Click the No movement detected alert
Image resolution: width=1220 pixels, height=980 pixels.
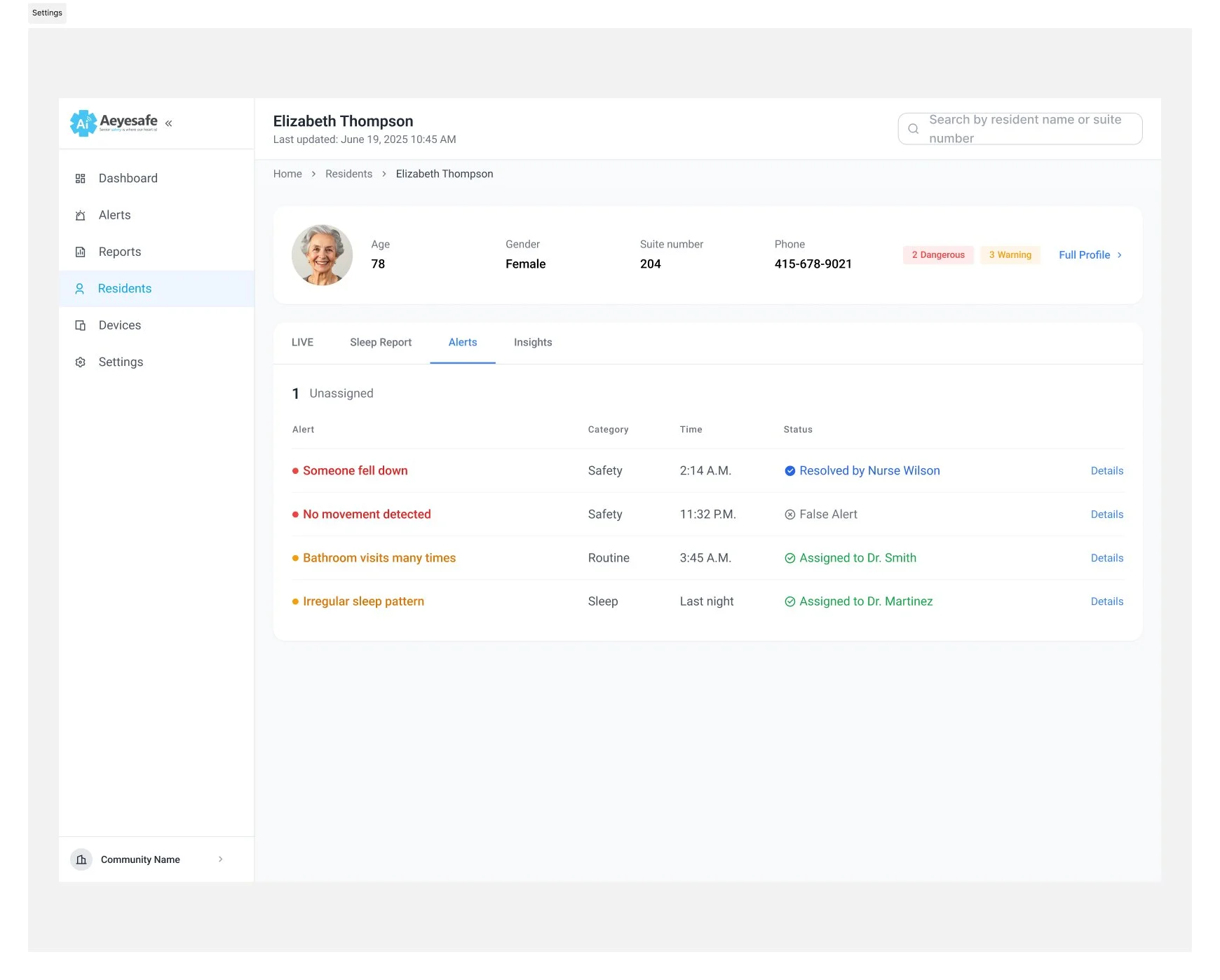coord(367,515)
